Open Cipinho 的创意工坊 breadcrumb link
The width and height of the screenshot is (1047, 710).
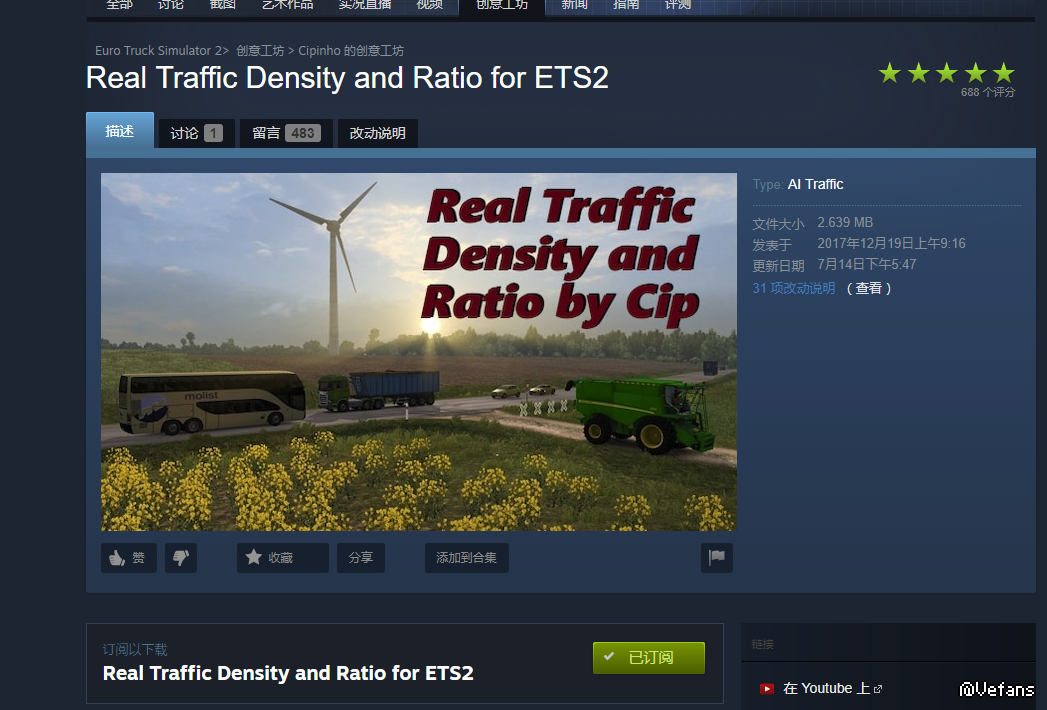pyautogui.click(x=351, y=51)
